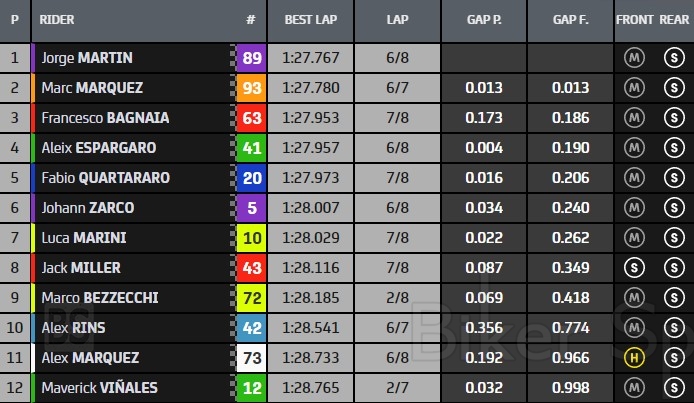Click Marco Bezzecchi's front tyre M icon

tap(634, 298)
